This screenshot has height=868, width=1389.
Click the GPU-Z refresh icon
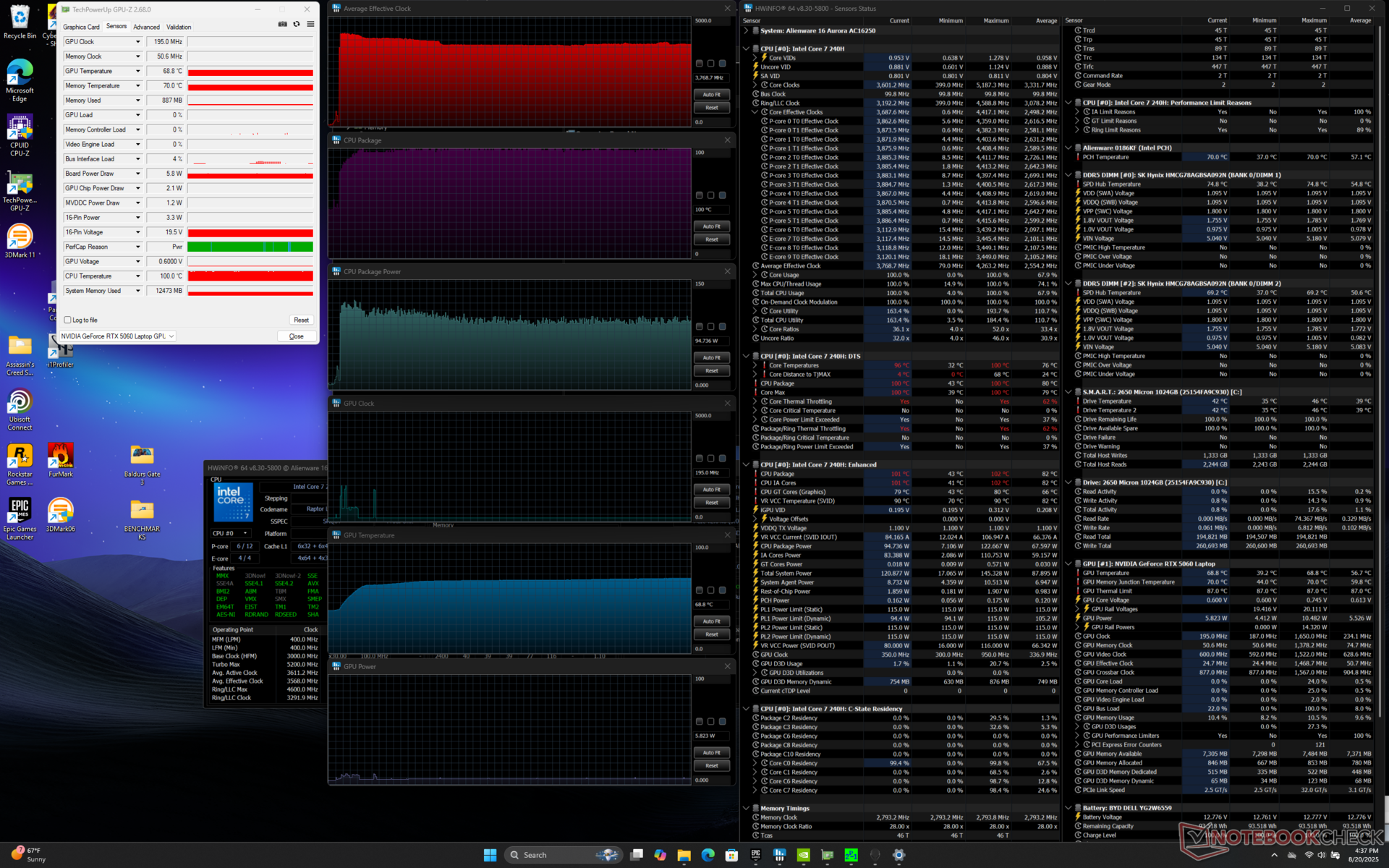tap(297, 24)
